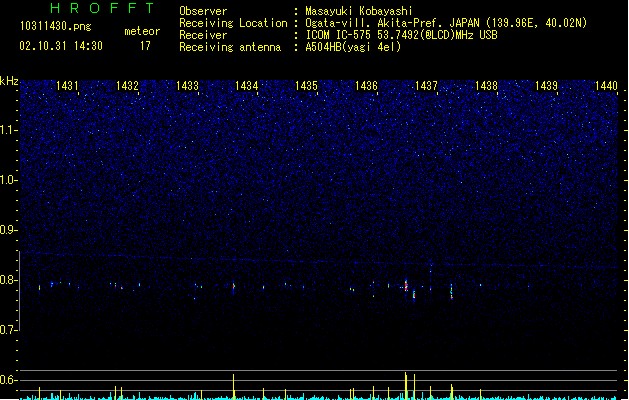Viewport: 629px width, 400px height.
Task: Click the ICOM IC-575 receiver text
Action: pyautogui.click(x=401, y=35)
